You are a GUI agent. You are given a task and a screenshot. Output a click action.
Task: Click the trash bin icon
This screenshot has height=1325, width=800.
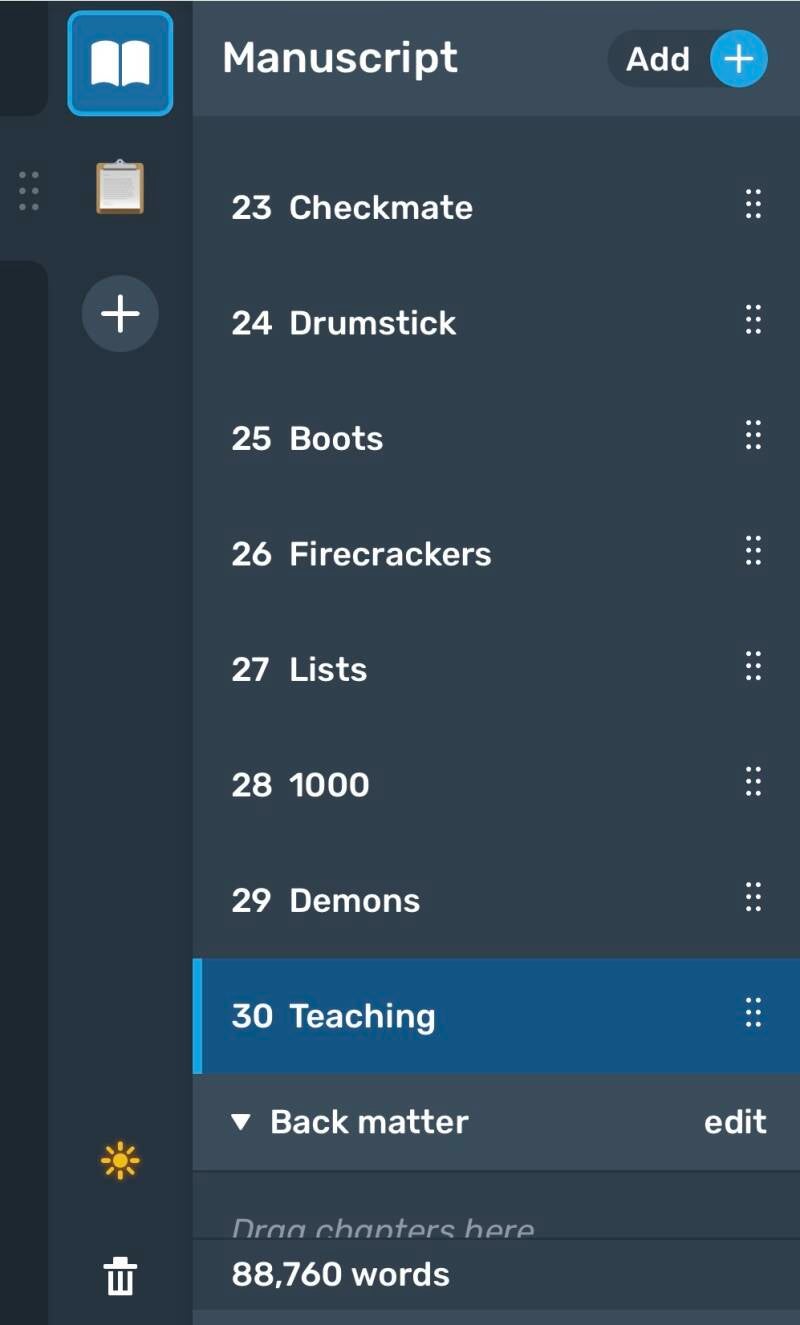(120, 1277)
